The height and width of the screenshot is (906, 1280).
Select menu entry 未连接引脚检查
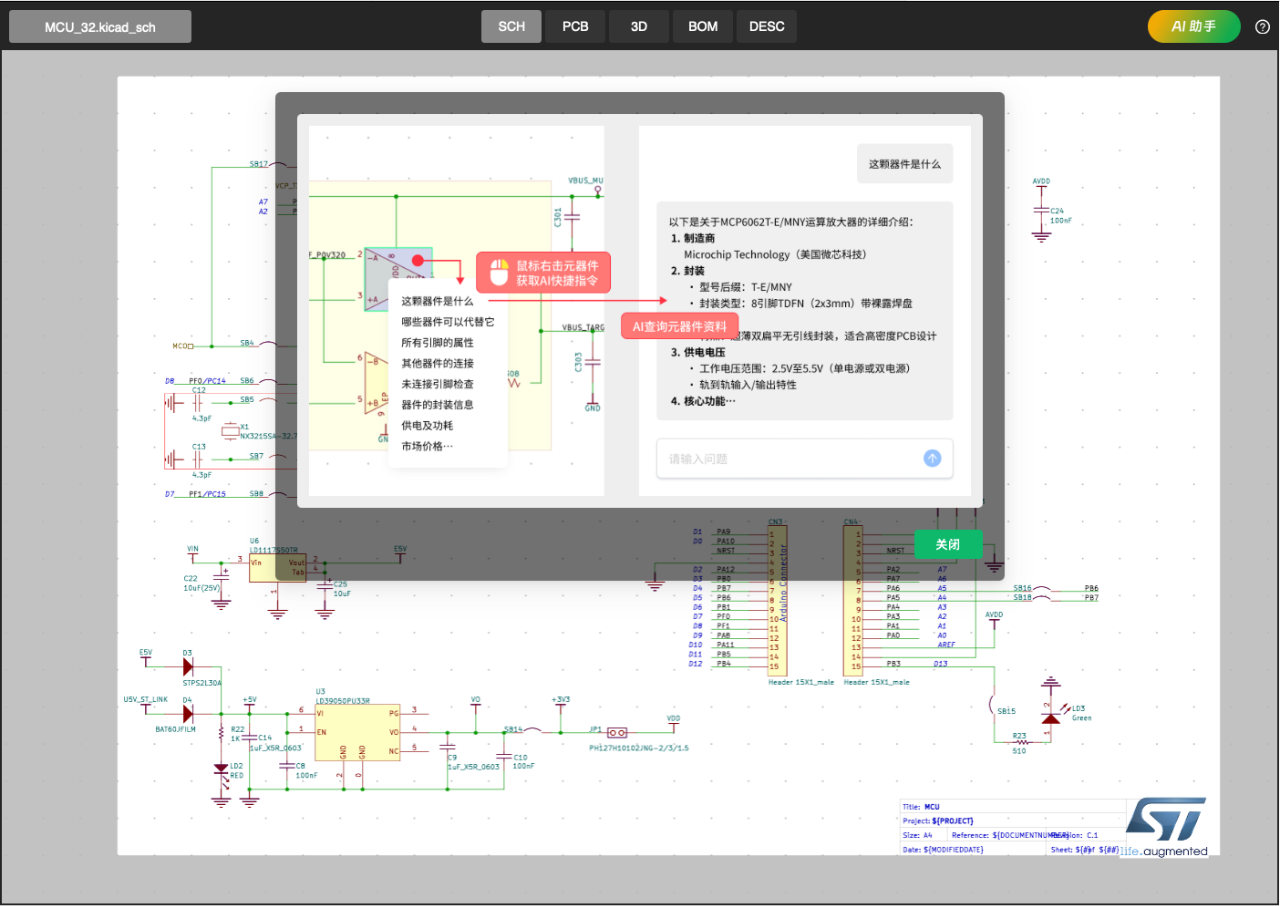point(438,384)
